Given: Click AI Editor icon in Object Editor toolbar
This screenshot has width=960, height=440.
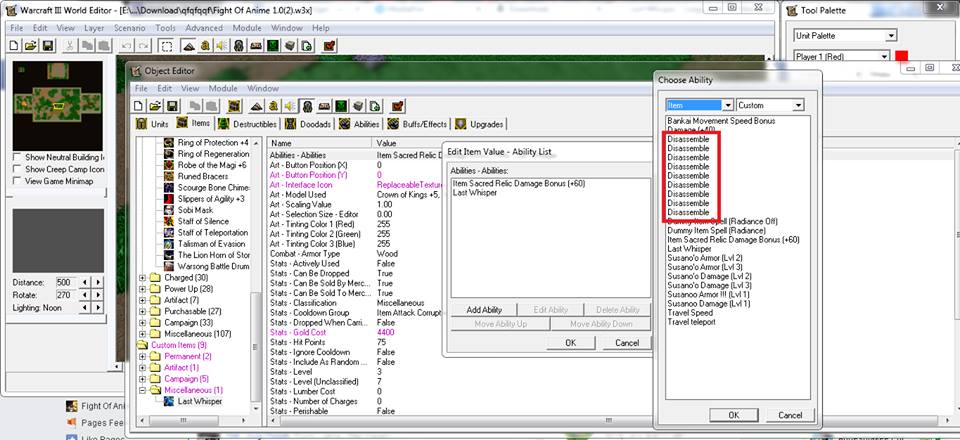Looking at the screenshot, I should pyautogui.click(x=341, y=105).
